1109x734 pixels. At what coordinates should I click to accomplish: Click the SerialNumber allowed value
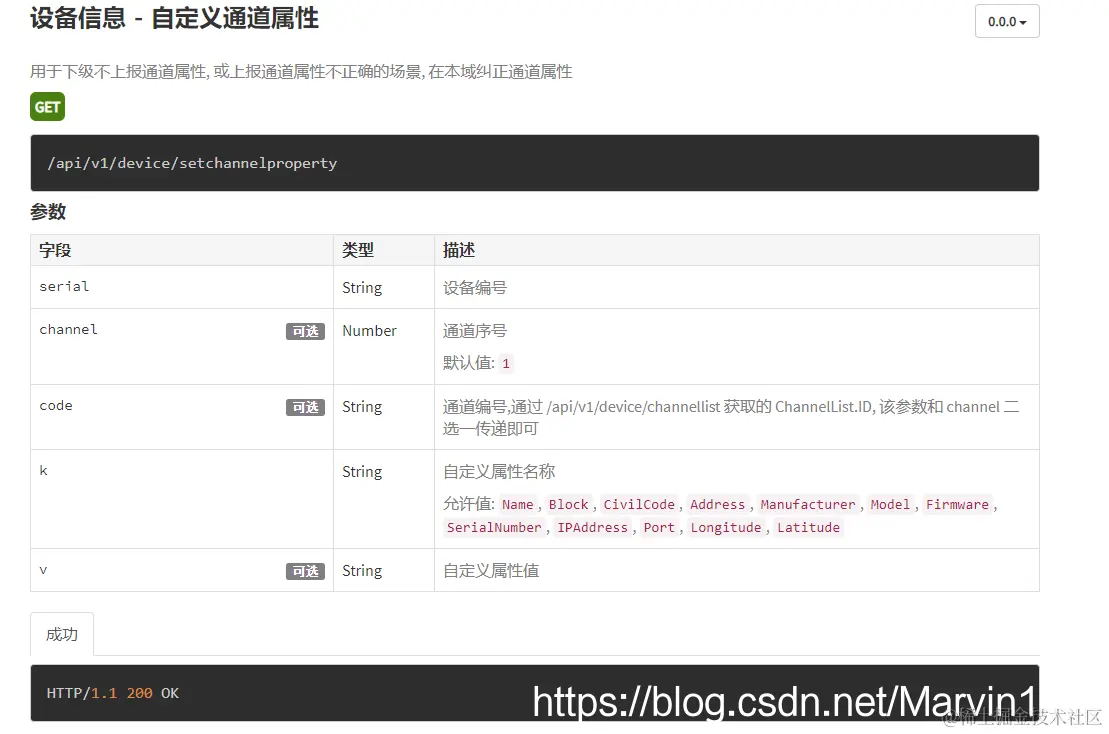494,528
